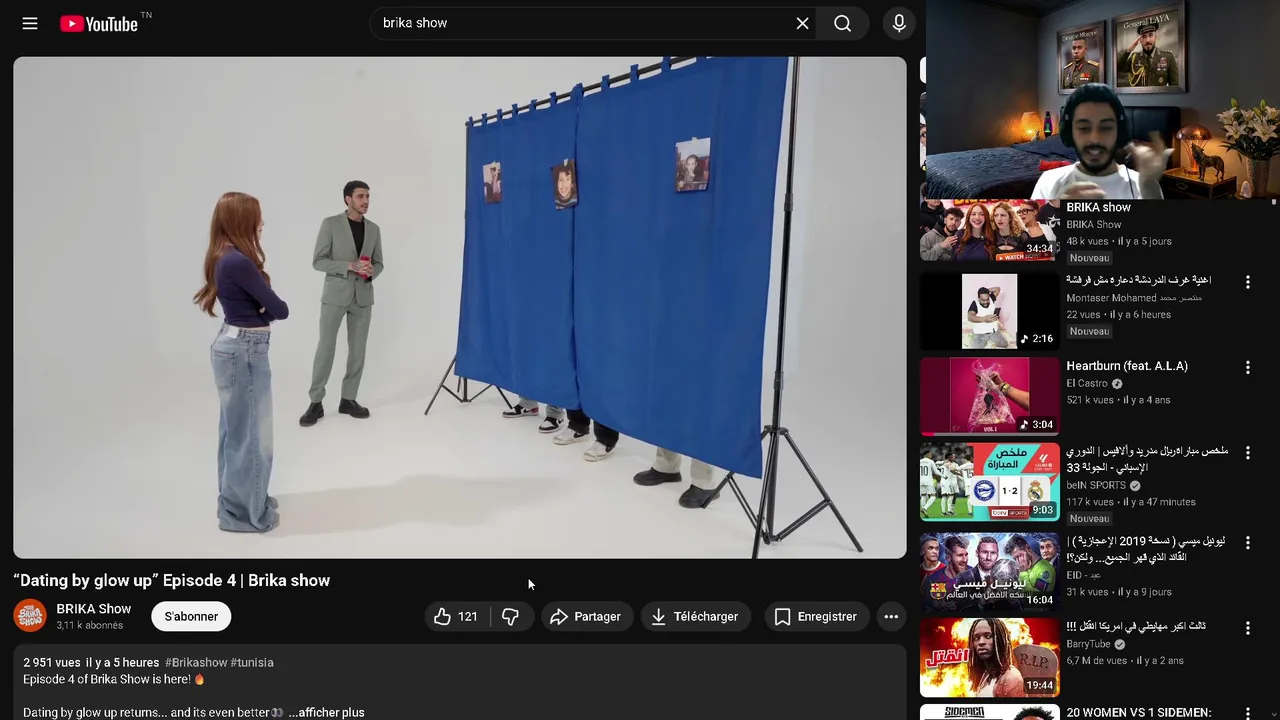Image resolution: width=1280 pixels, height=720 pixels.
Task: Open the #tunisia hashtag
Action: (x=252, y=663)
